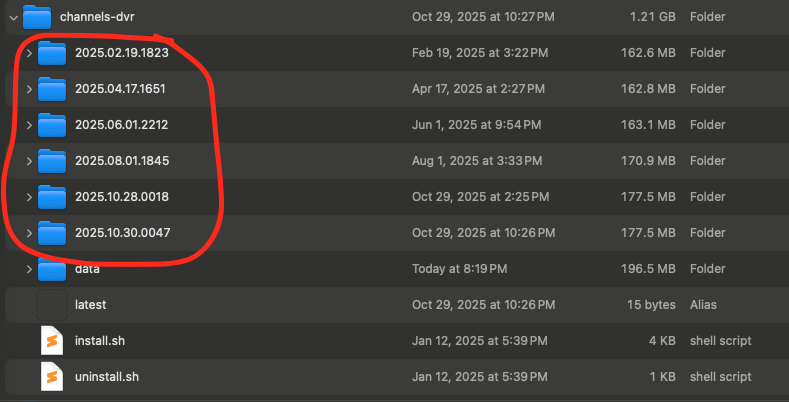789x402 pixels.
Task: Collapse the channels-dvr folder
Action: coord(11,17)
